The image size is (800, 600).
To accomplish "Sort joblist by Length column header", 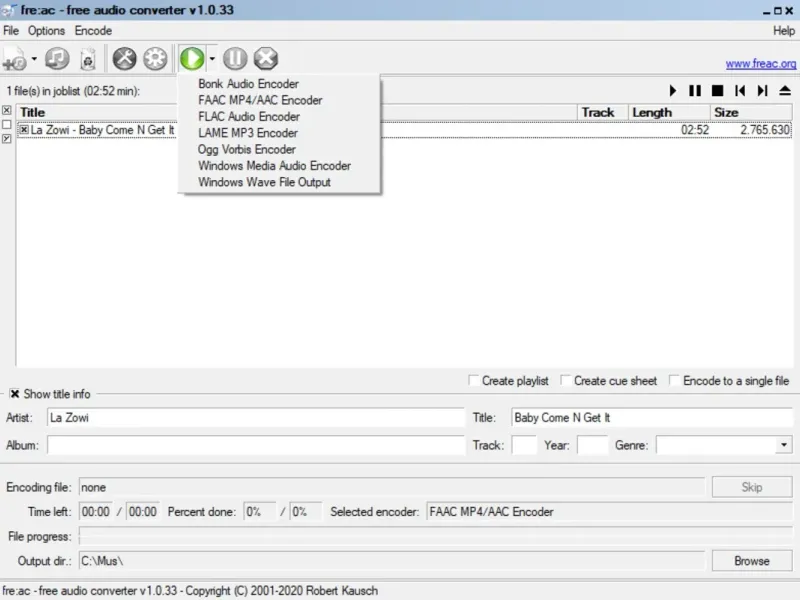I will point(669,112).
